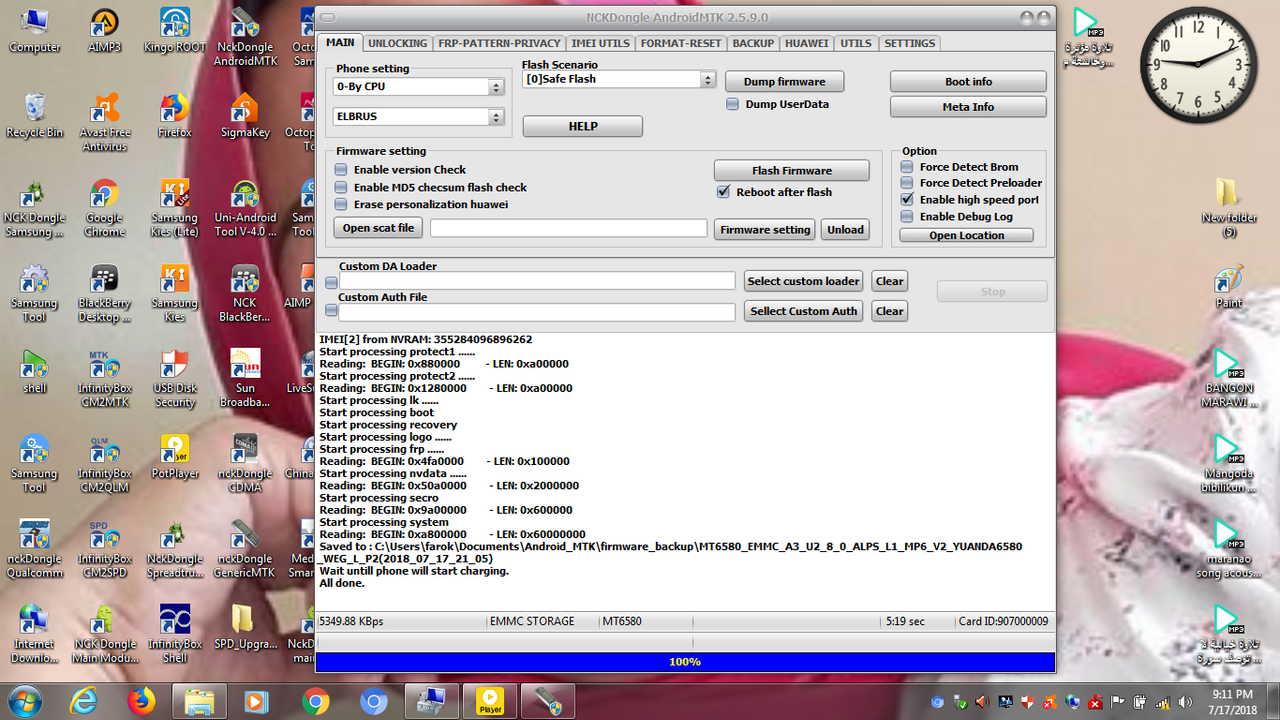1280x720 pixels.
Task: Open the 0-By CPU phone setting dropdown
Action: [418, 87]
